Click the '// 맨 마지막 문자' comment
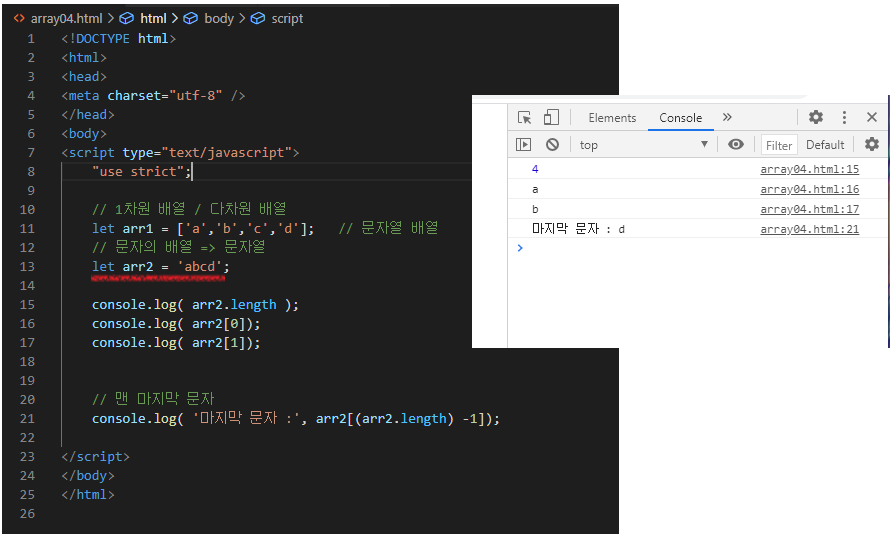This screenshot has height=538, width=896. point(153,399)
